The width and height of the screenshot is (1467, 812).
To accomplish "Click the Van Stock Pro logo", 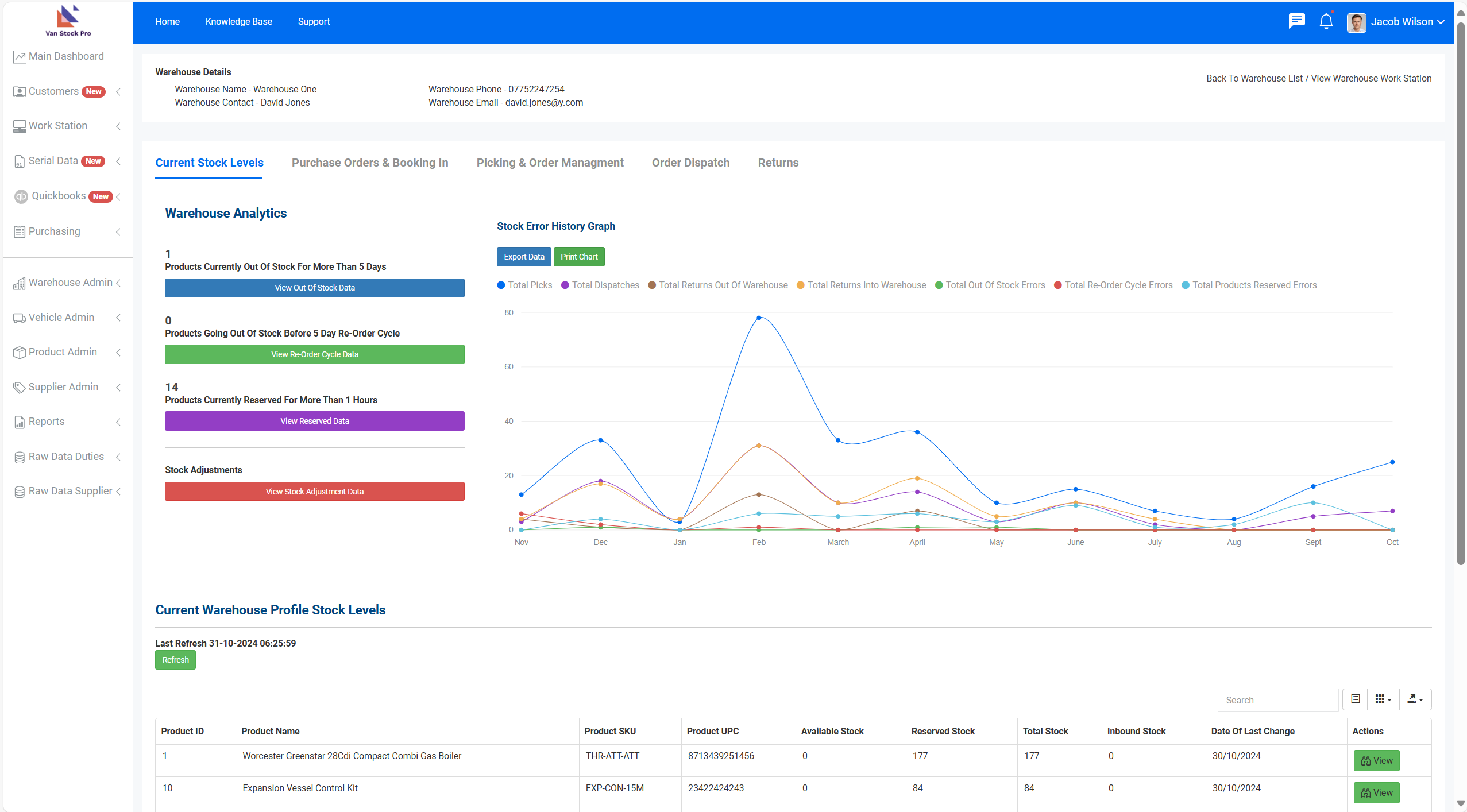I will (68, 21).
